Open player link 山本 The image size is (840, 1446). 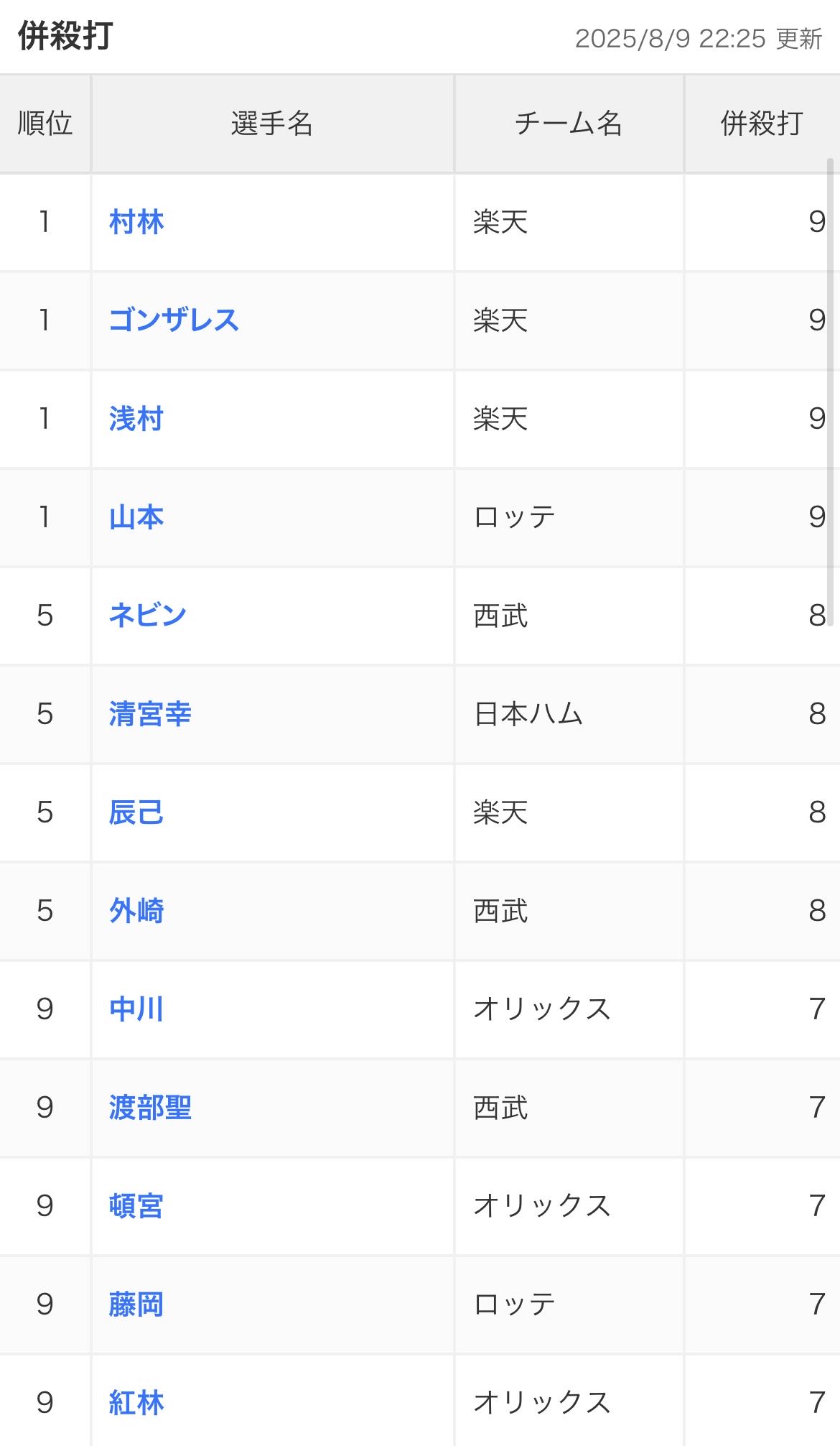(x=136, y=517)
